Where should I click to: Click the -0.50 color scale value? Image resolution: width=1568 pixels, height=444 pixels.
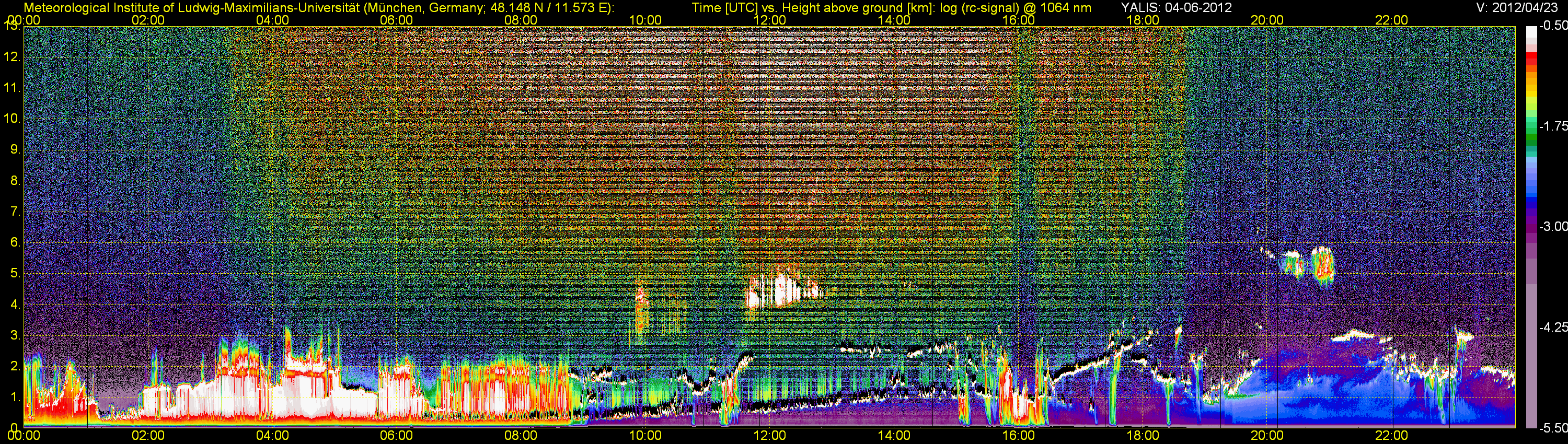[1553, 26]
